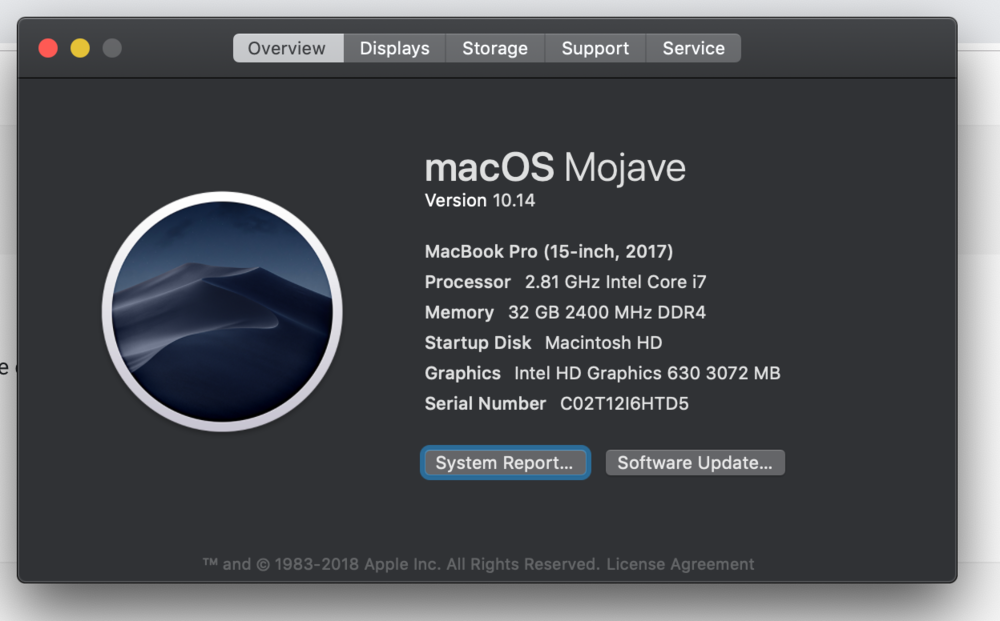Select the Storage tab

point(495,48)
